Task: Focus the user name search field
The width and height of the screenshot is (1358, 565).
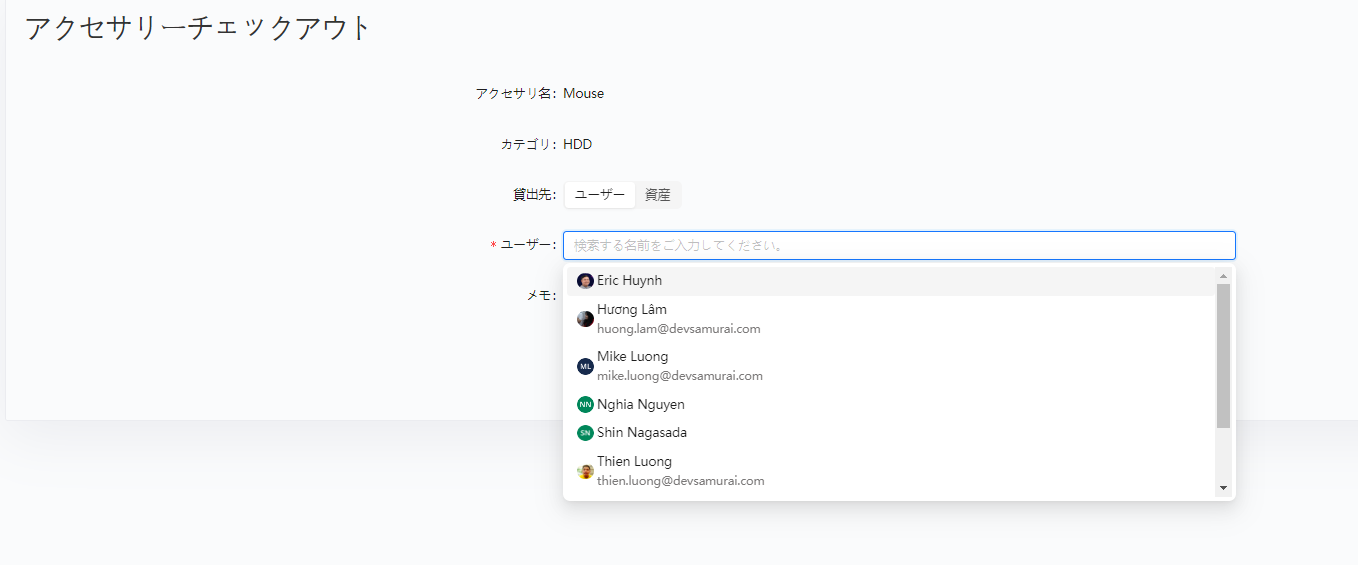Action: [x=898, y=246]
